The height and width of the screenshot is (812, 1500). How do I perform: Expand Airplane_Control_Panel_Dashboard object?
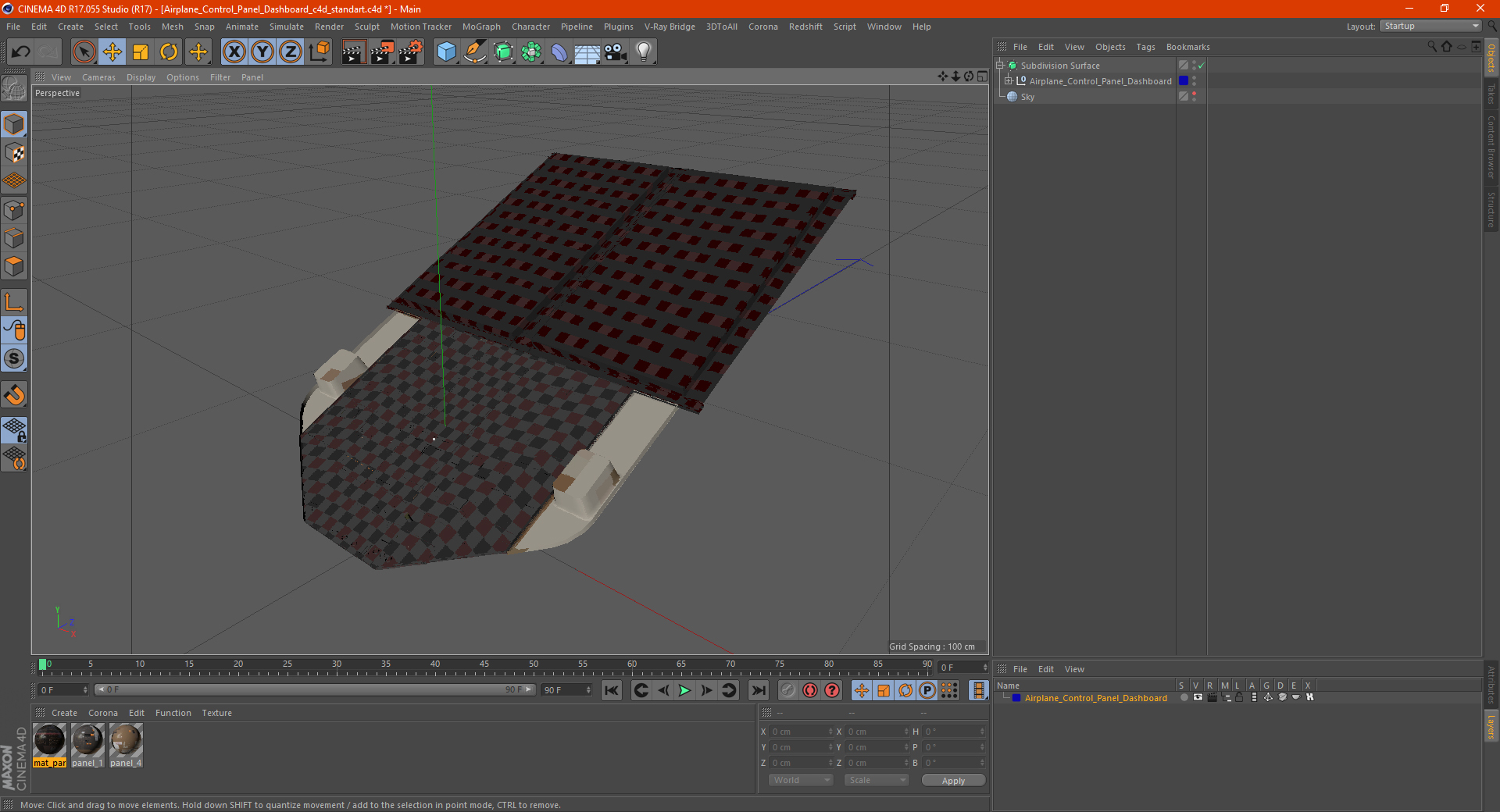(x=1008, y=81)
